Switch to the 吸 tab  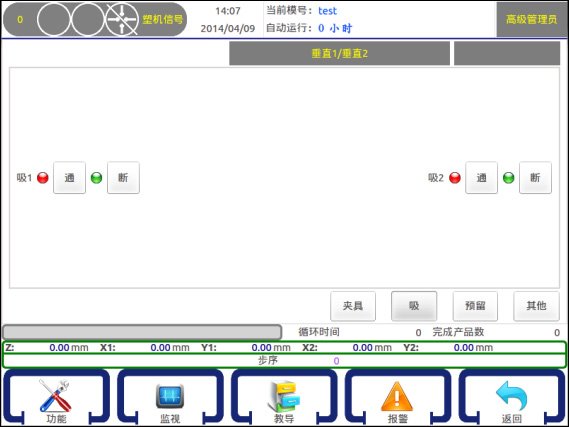[414, 306]
